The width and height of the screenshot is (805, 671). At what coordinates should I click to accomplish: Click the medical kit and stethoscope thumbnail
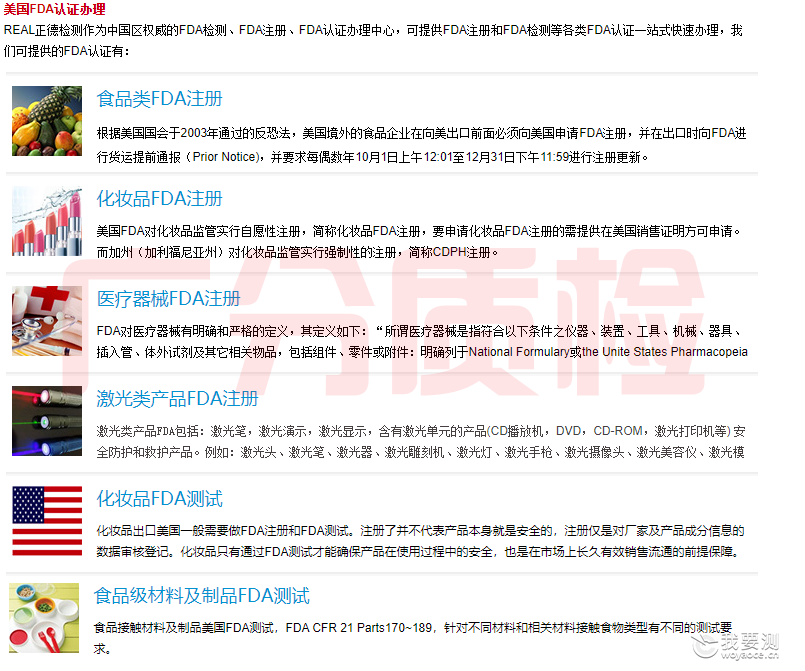[47, 321]
